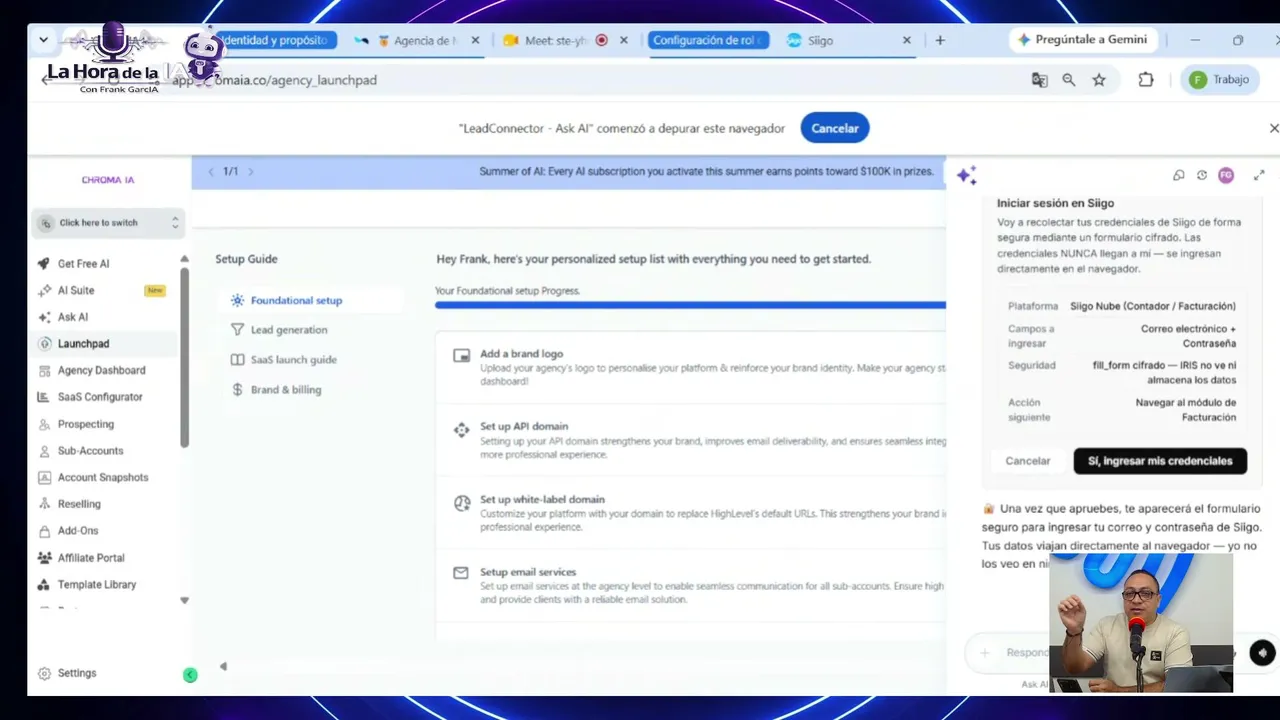Open 'Set up white-label domain' step
The height and width of the screenshot is (720, 1280).
tap(691, 513)
